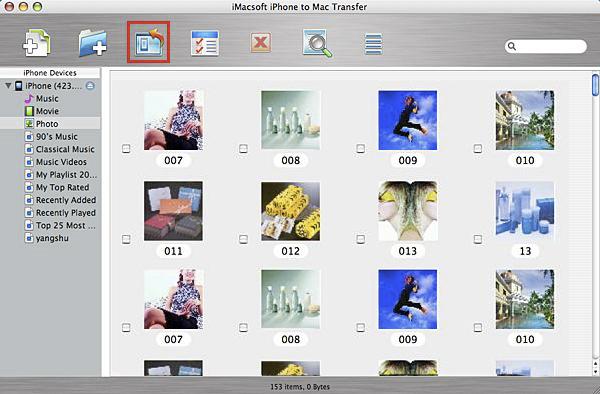The image size is (600, 394).
Task: Open the Movie library in sidebar
Action: pyautogui.click(x=47, y=111)
